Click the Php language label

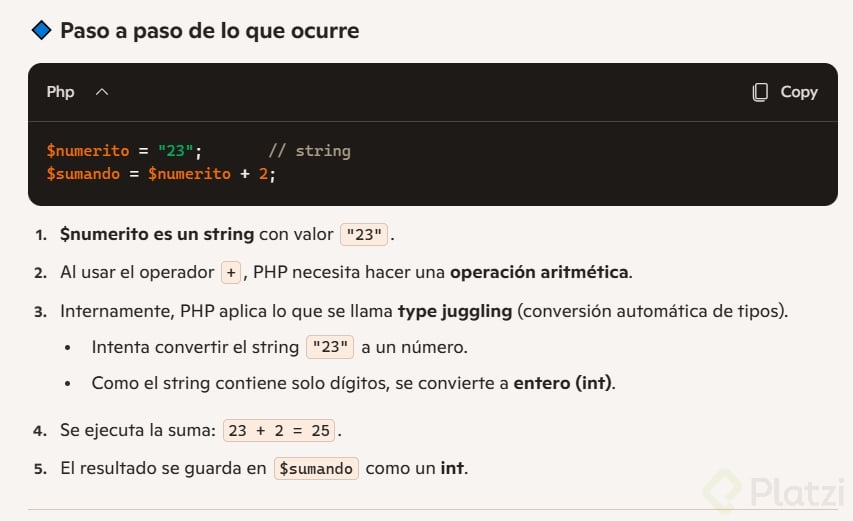pos(60,92)
